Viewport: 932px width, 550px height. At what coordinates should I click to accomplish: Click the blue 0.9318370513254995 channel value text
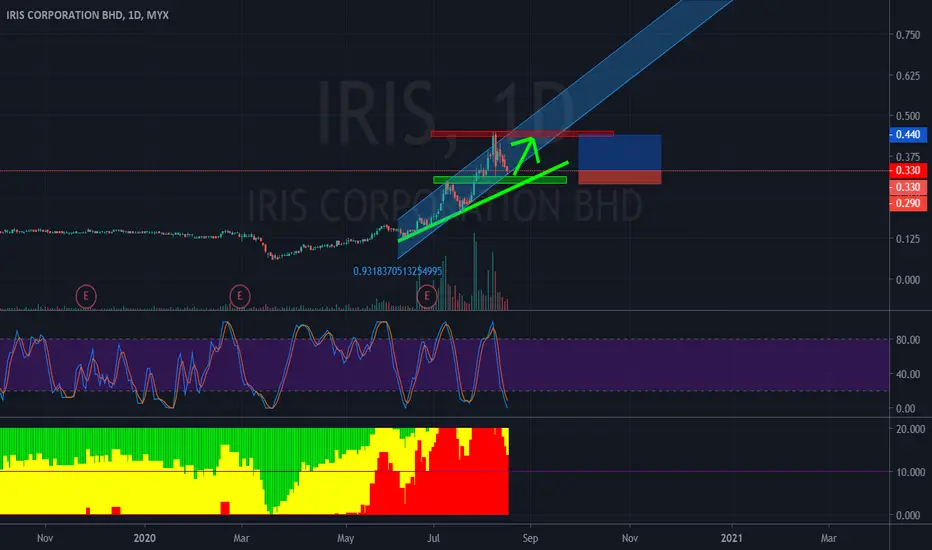(398, 271)
